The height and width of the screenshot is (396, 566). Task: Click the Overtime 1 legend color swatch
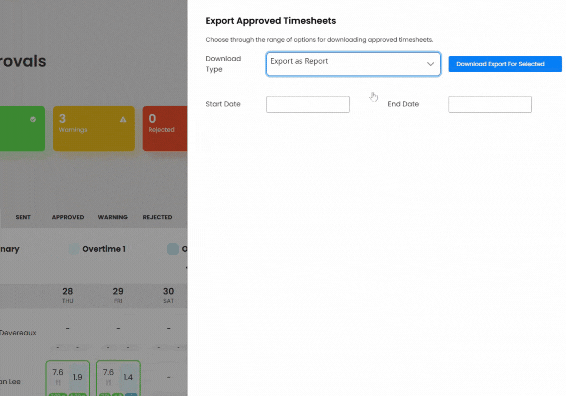click(74, 249)
